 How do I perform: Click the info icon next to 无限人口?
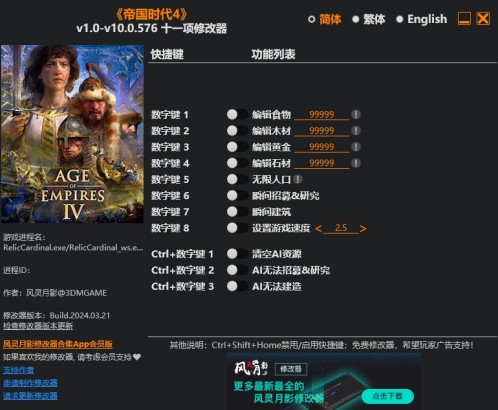point(298,179)
